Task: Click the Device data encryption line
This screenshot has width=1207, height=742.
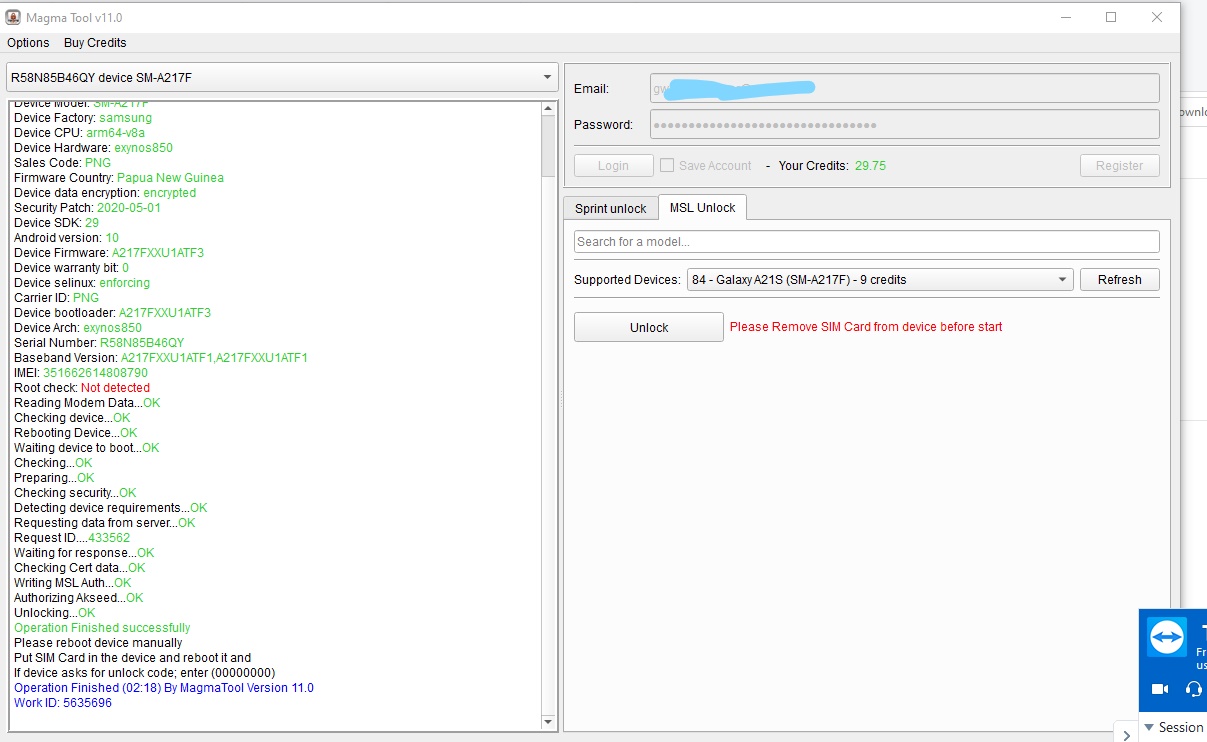Action: click(105, 193)
